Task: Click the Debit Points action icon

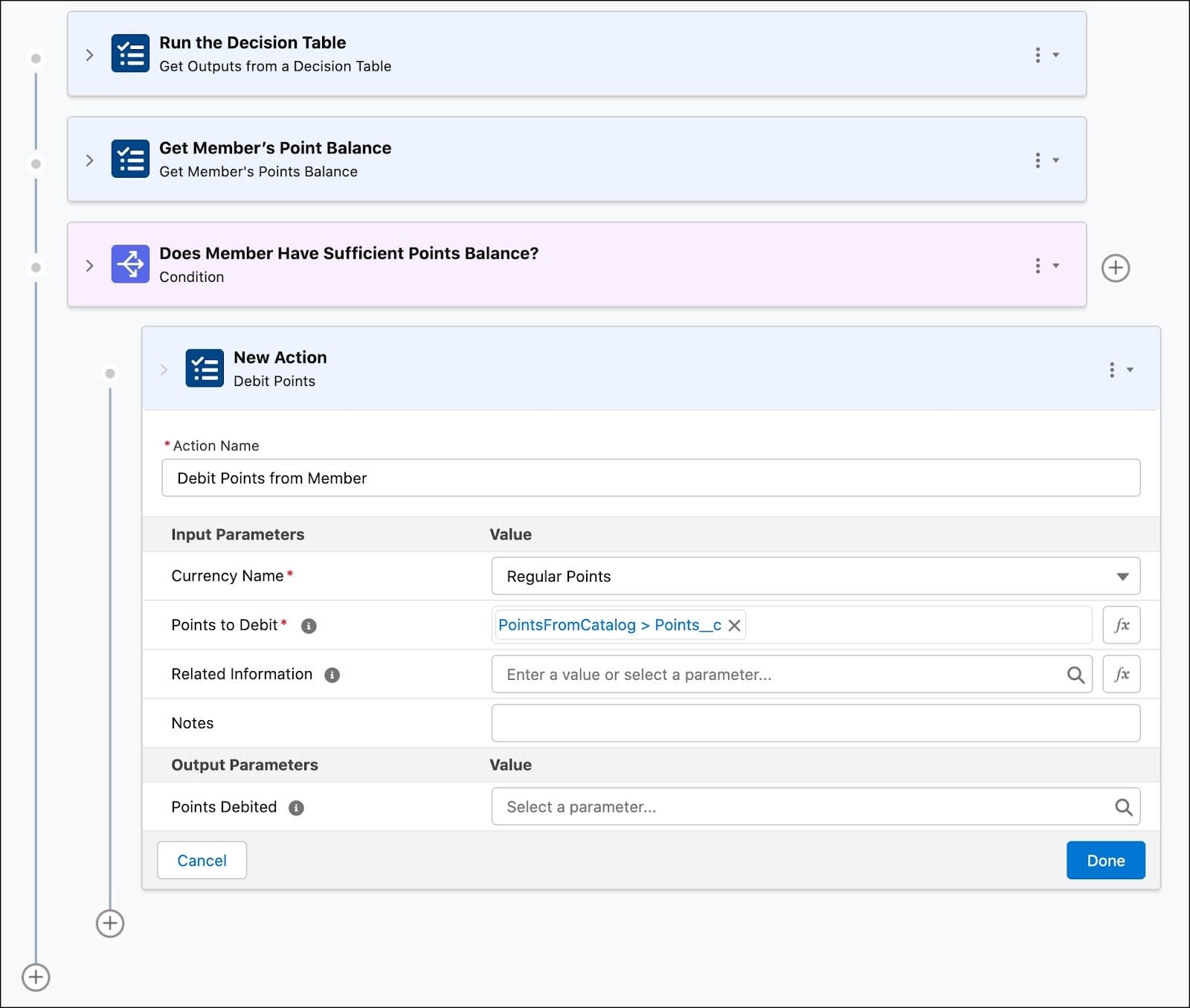Action: [x=205, y=367]
